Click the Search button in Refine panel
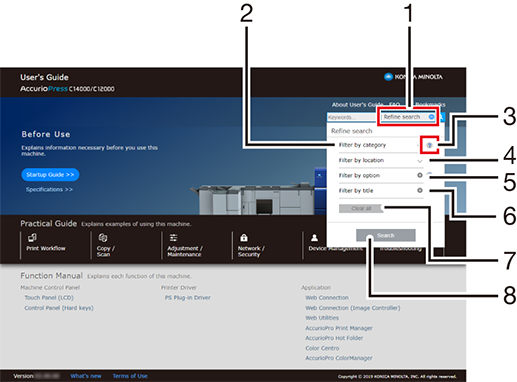 (386, 235)
